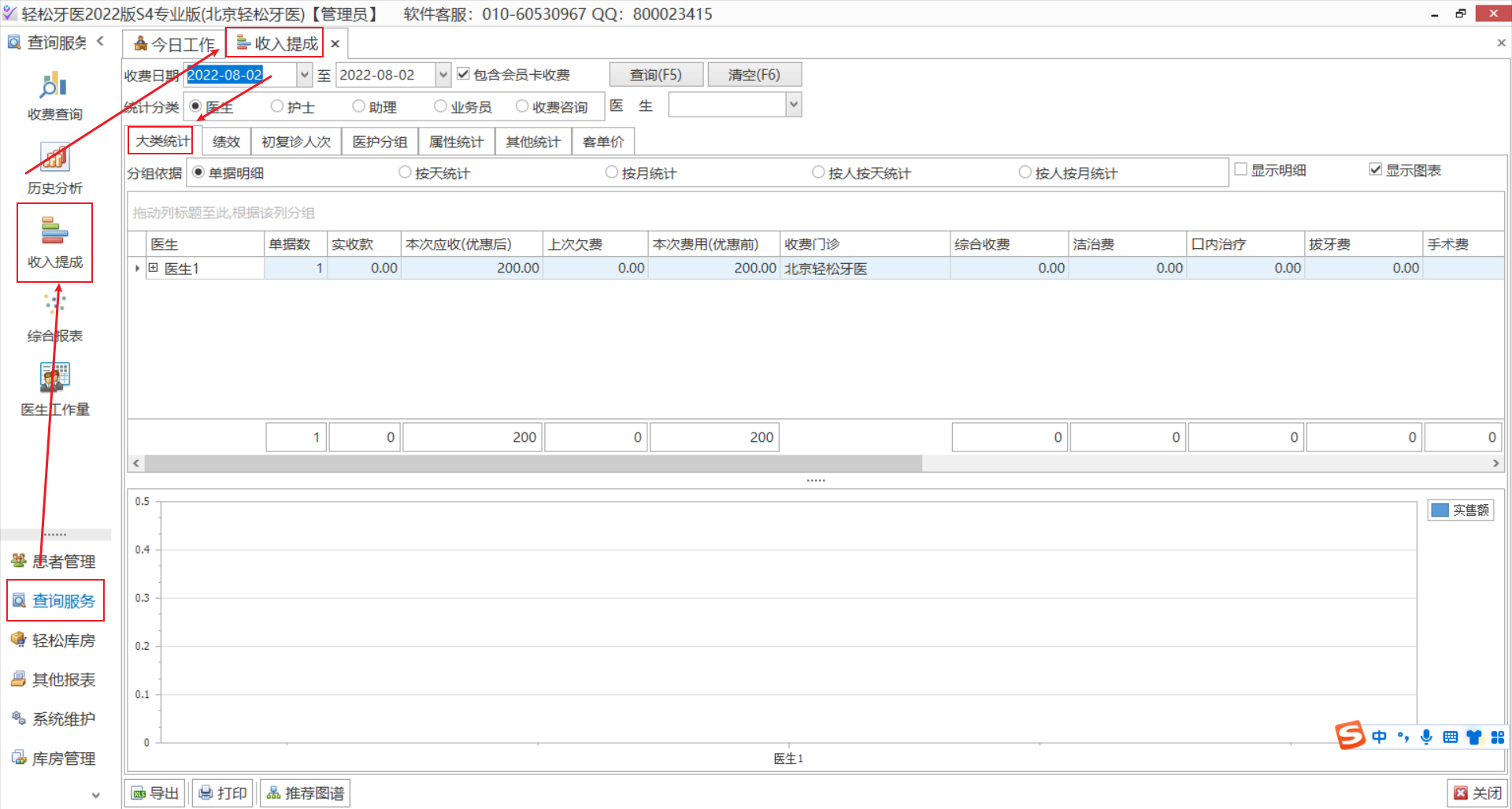This screenshot has height=809, width=1512.
Task: Click the 导出 export button
Action: pos(155,793)
